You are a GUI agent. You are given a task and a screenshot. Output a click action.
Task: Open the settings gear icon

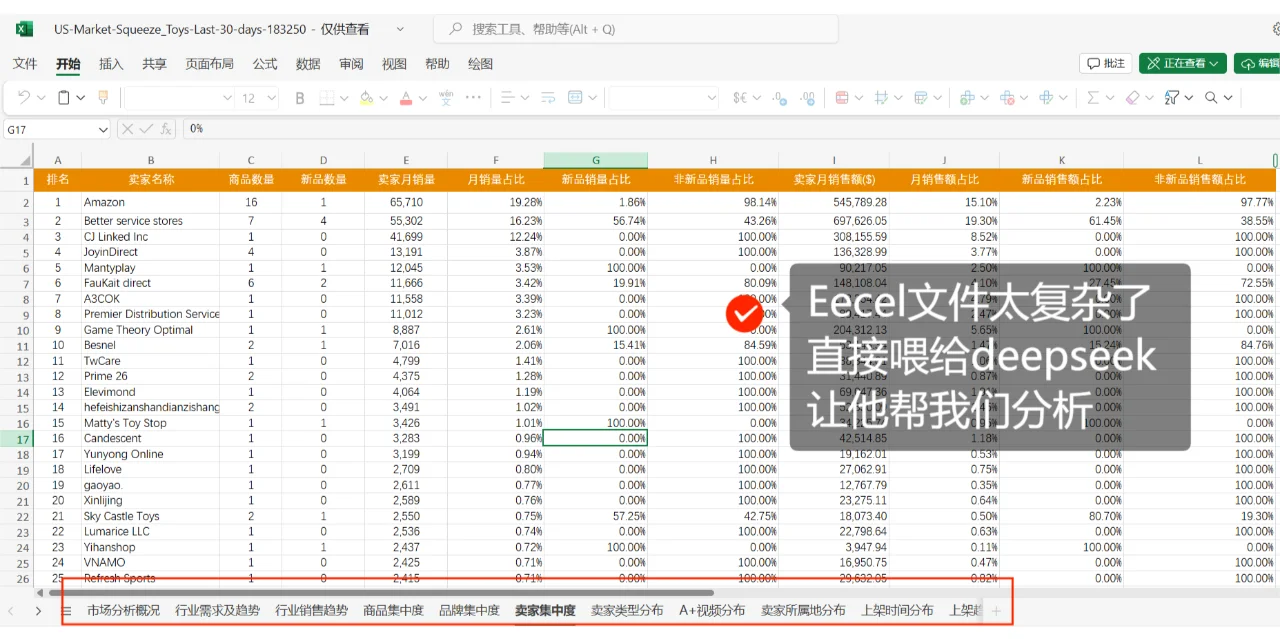(1274, 30)
